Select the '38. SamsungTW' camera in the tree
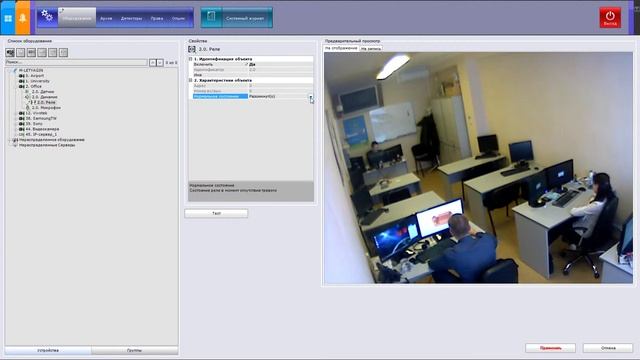This screenshot has width=640, height=360. (x=41, y=118)
